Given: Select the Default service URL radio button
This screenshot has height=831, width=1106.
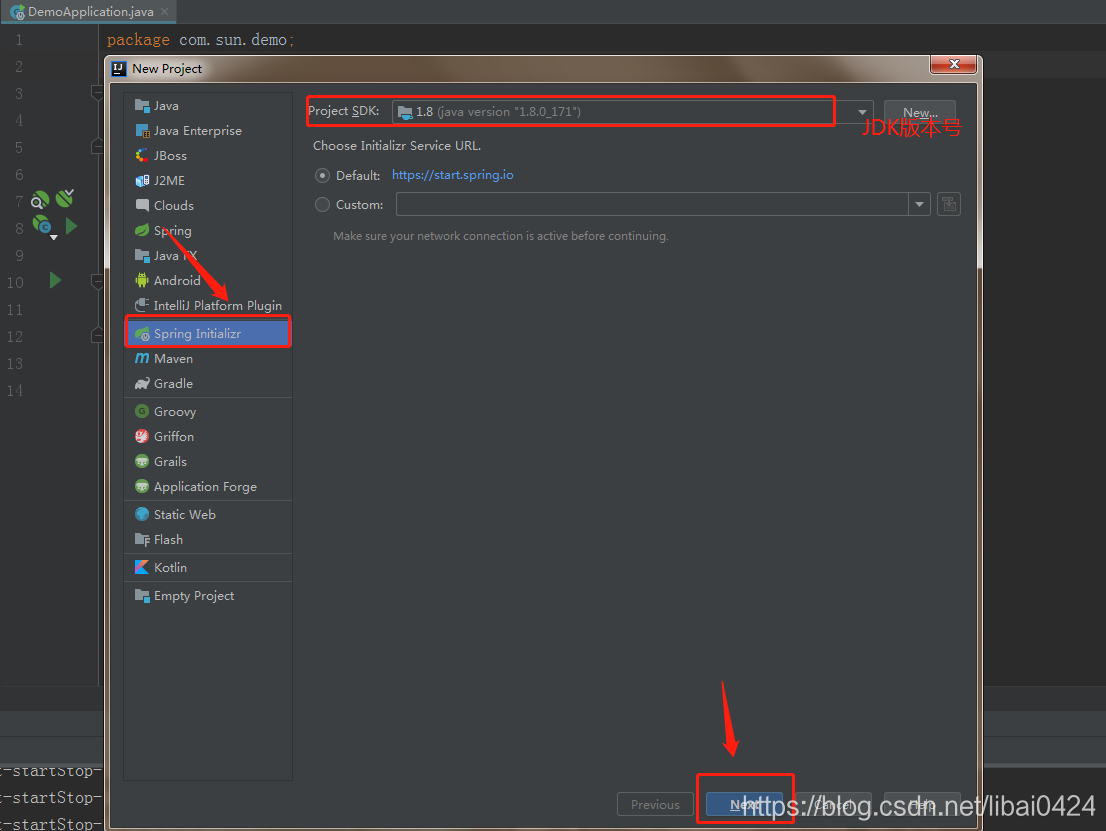Looking at the screenshot, I should [322, 176].
